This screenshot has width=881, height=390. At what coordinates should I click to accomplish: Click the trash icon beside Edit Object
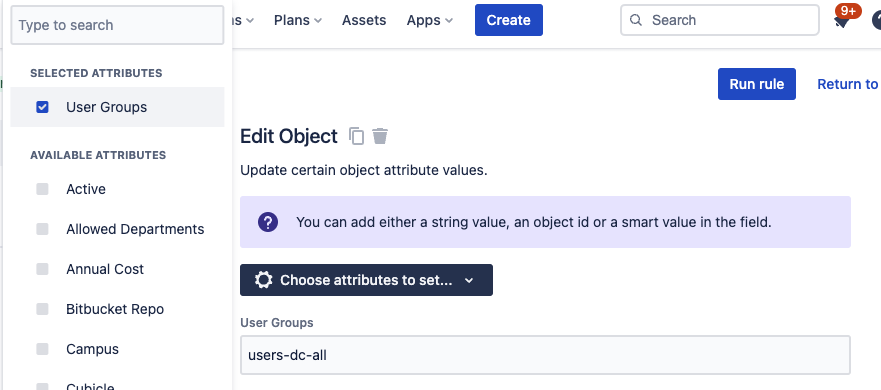click(380, 136)
